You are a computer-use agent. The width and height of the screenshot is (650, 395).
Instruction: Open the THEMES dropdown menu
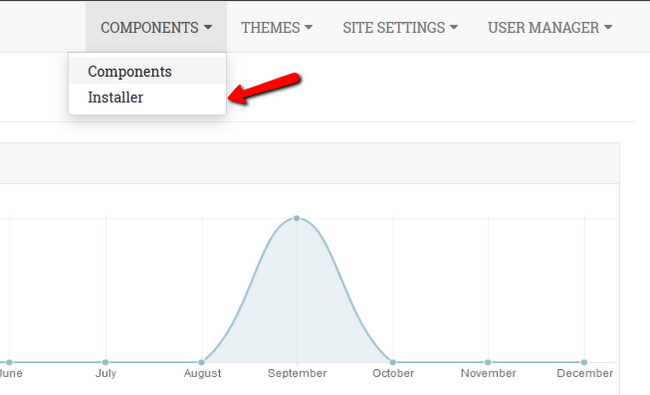(277, 27)
